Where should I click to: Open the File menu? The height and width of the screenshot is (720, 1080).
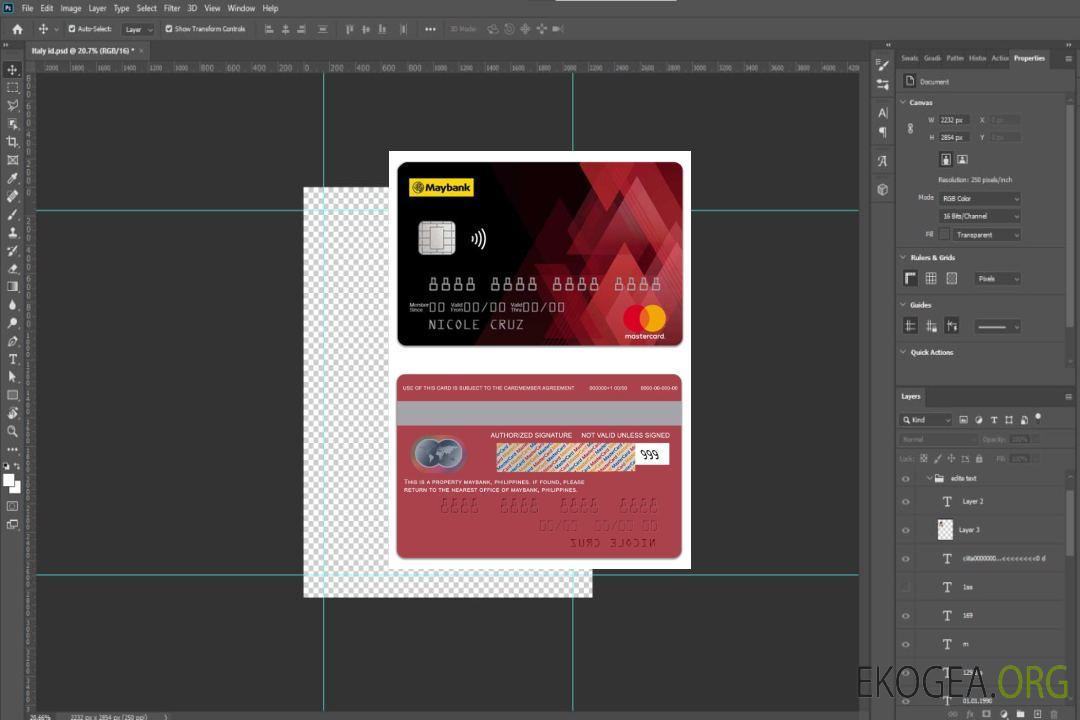(28, 8)
